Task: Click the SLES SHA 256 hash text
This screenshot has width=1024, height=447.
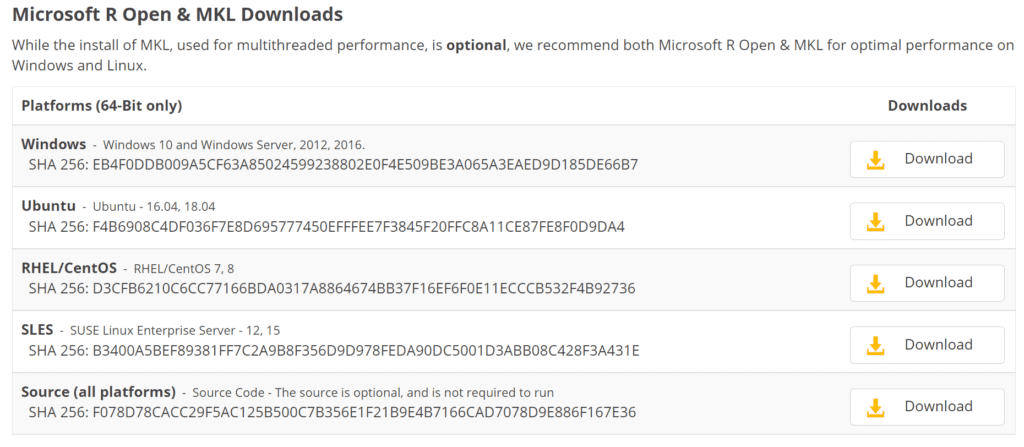Action: pyautogui.click(x=334, y=351)
